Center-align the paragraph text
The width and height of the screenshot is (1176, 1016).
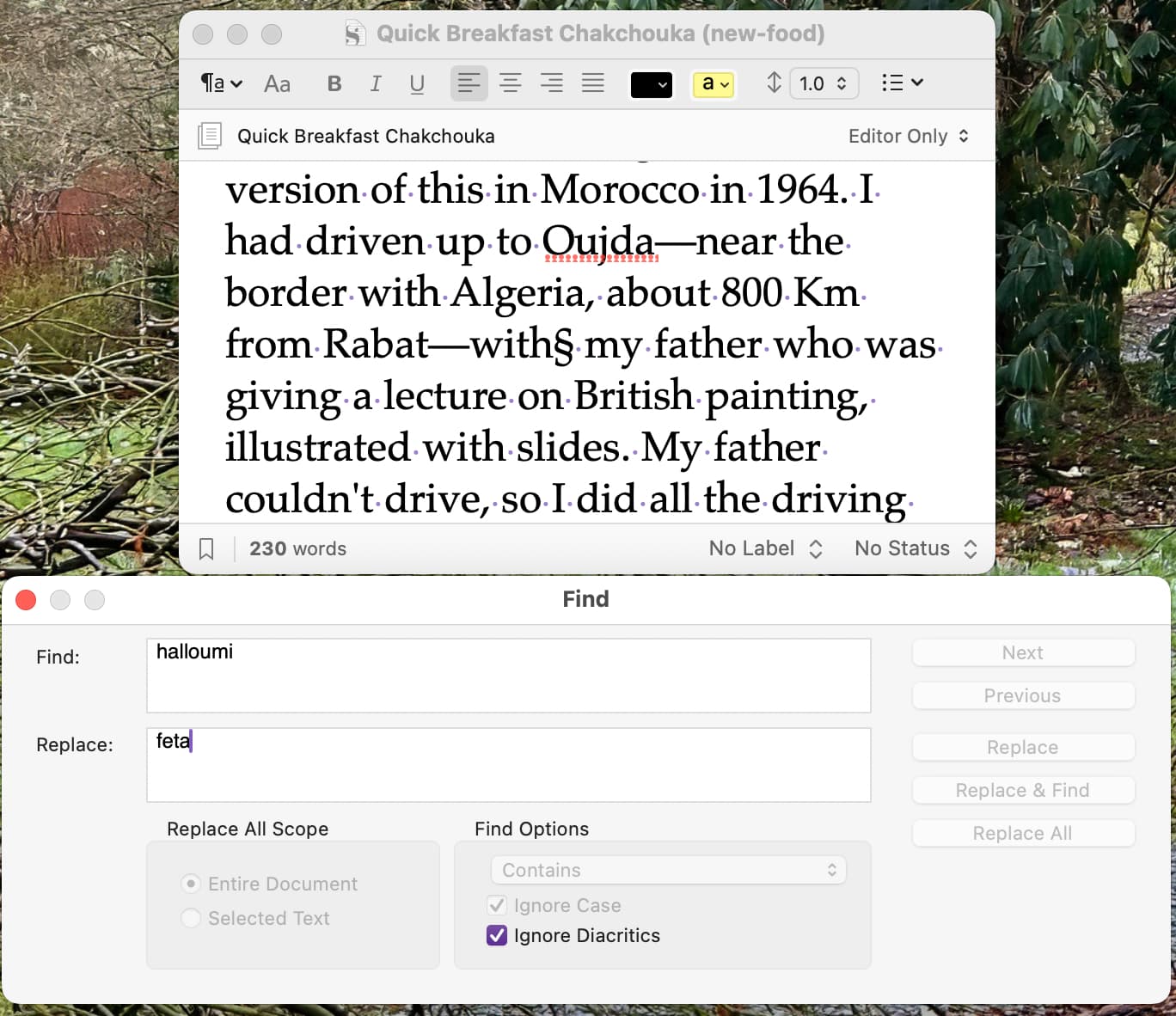(x=511, y=83)
